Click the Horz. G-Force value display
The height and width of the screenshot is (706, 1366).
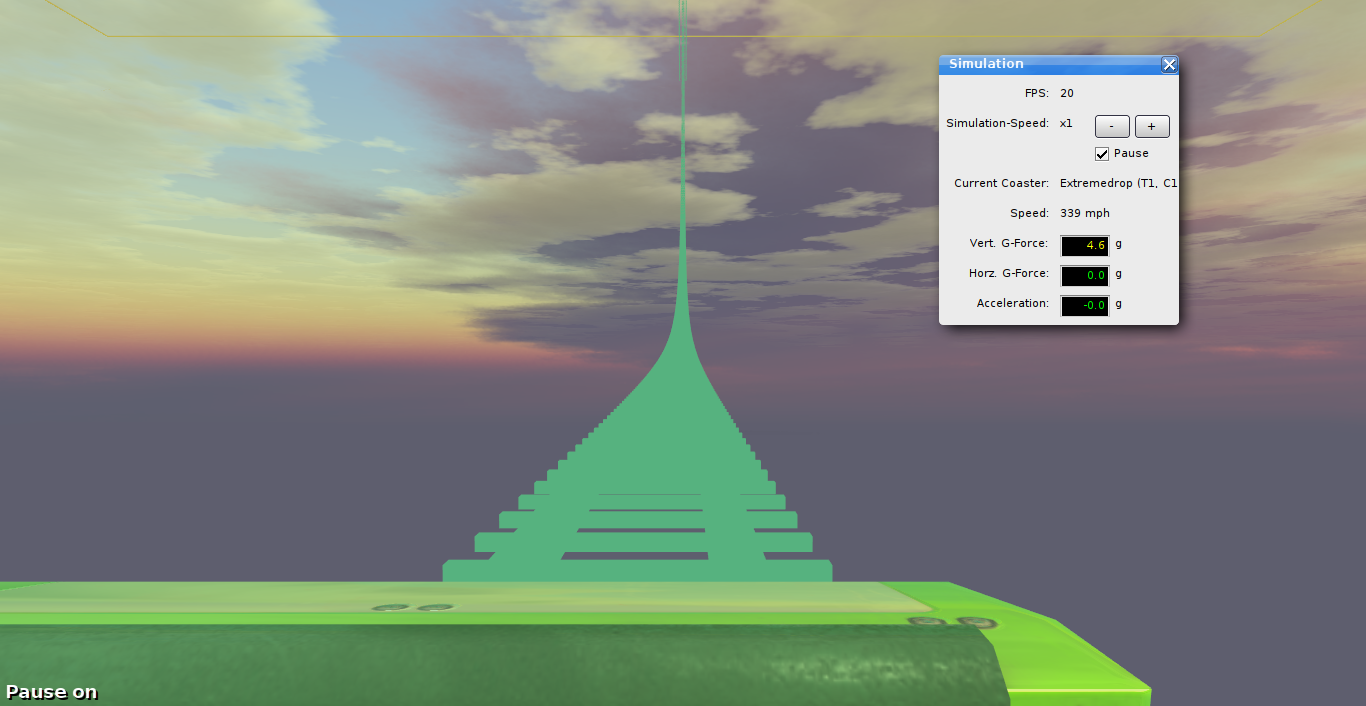[1084, 275]
